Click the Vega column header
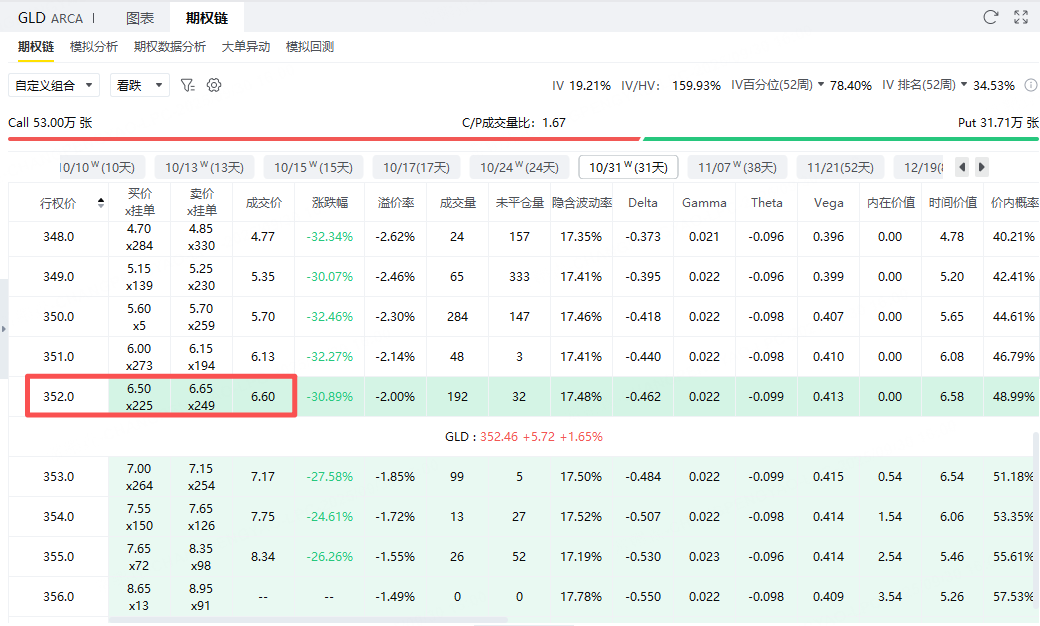1040x626 pixels. [828, 203]
